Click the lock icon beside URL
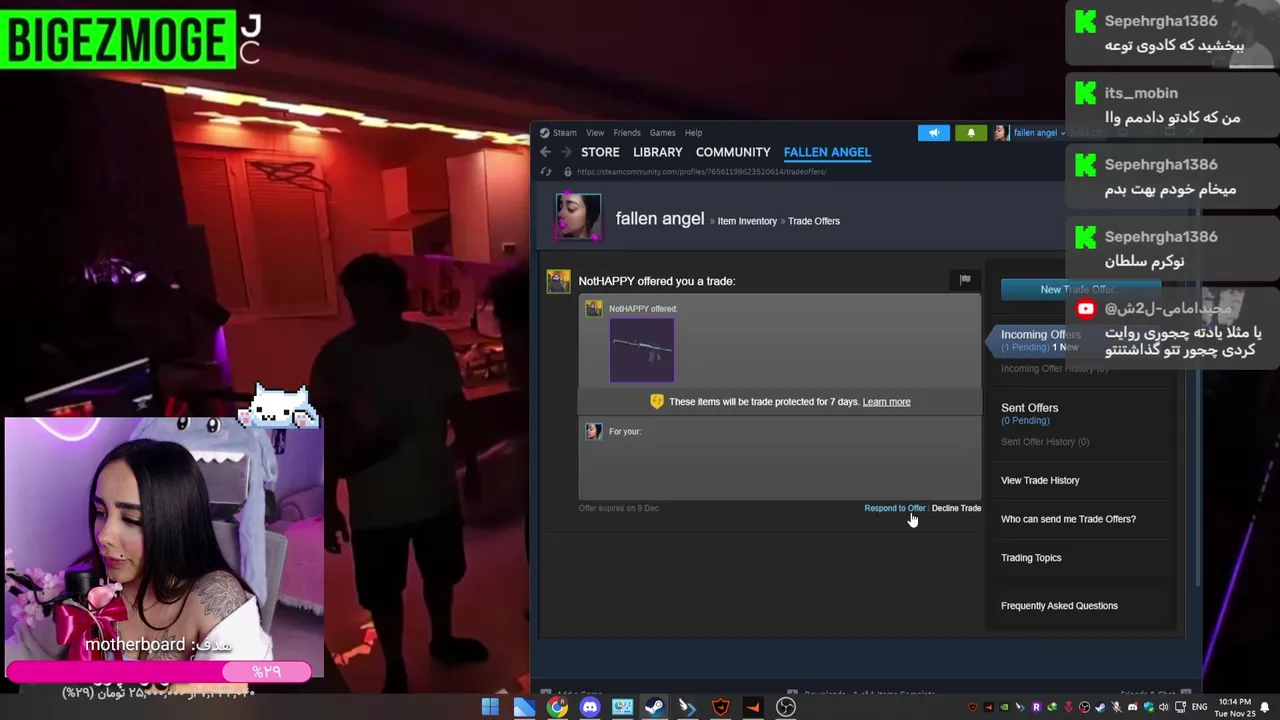 (x=568, y=172)
